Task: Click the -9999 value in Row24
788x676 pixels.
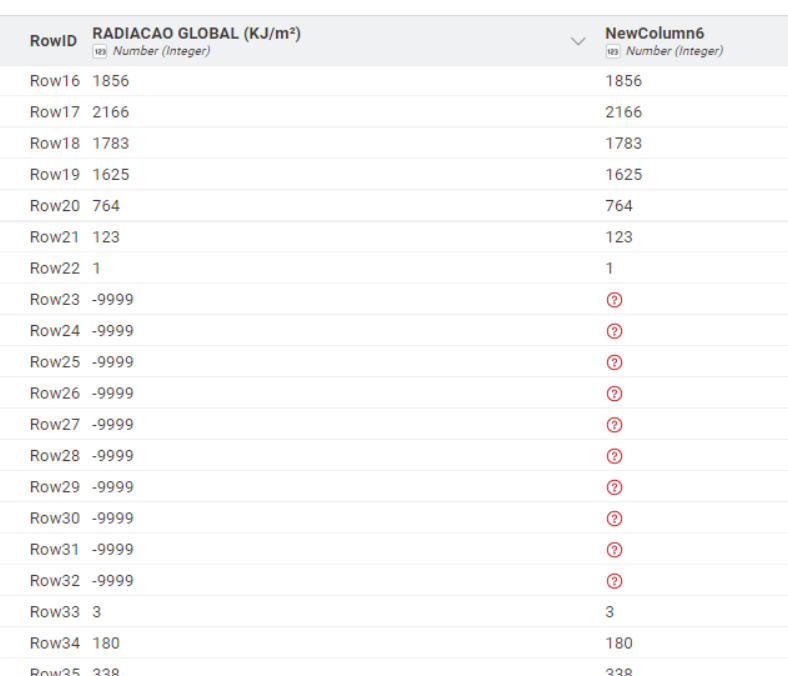Action: coord(113,331)
